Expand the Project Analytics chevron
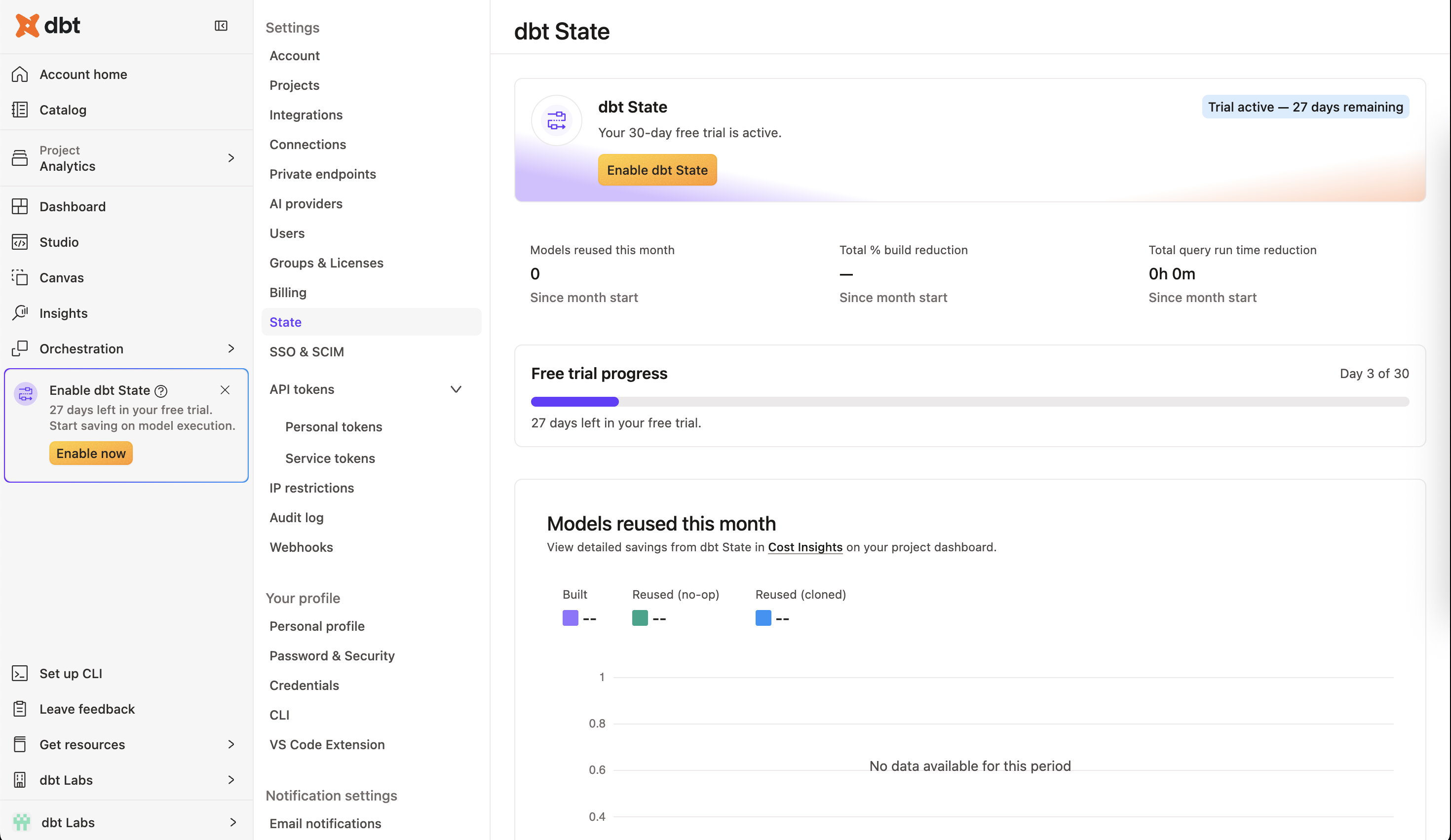 pyautogui.click(x=231, y=158)
